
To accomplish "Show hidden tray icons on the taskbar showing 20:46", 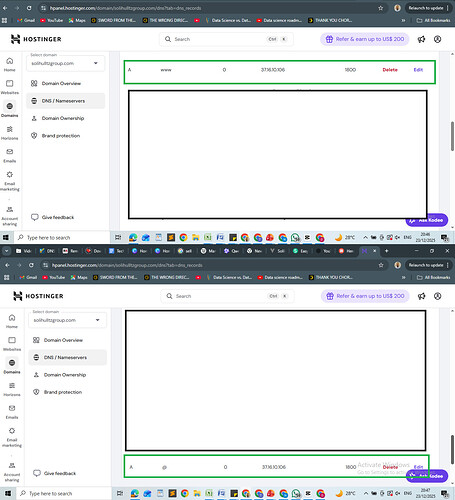I will tap(365, 237).
